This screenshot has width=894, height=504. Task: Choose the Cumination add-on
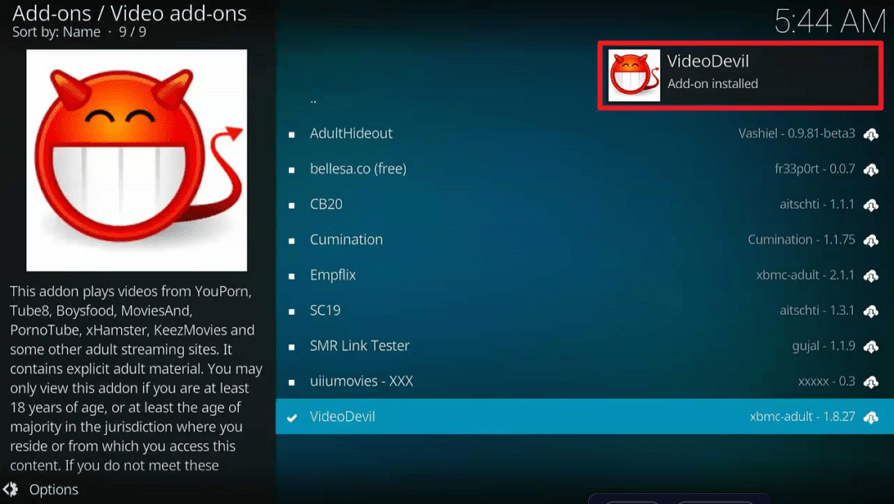tap(585, 239)
